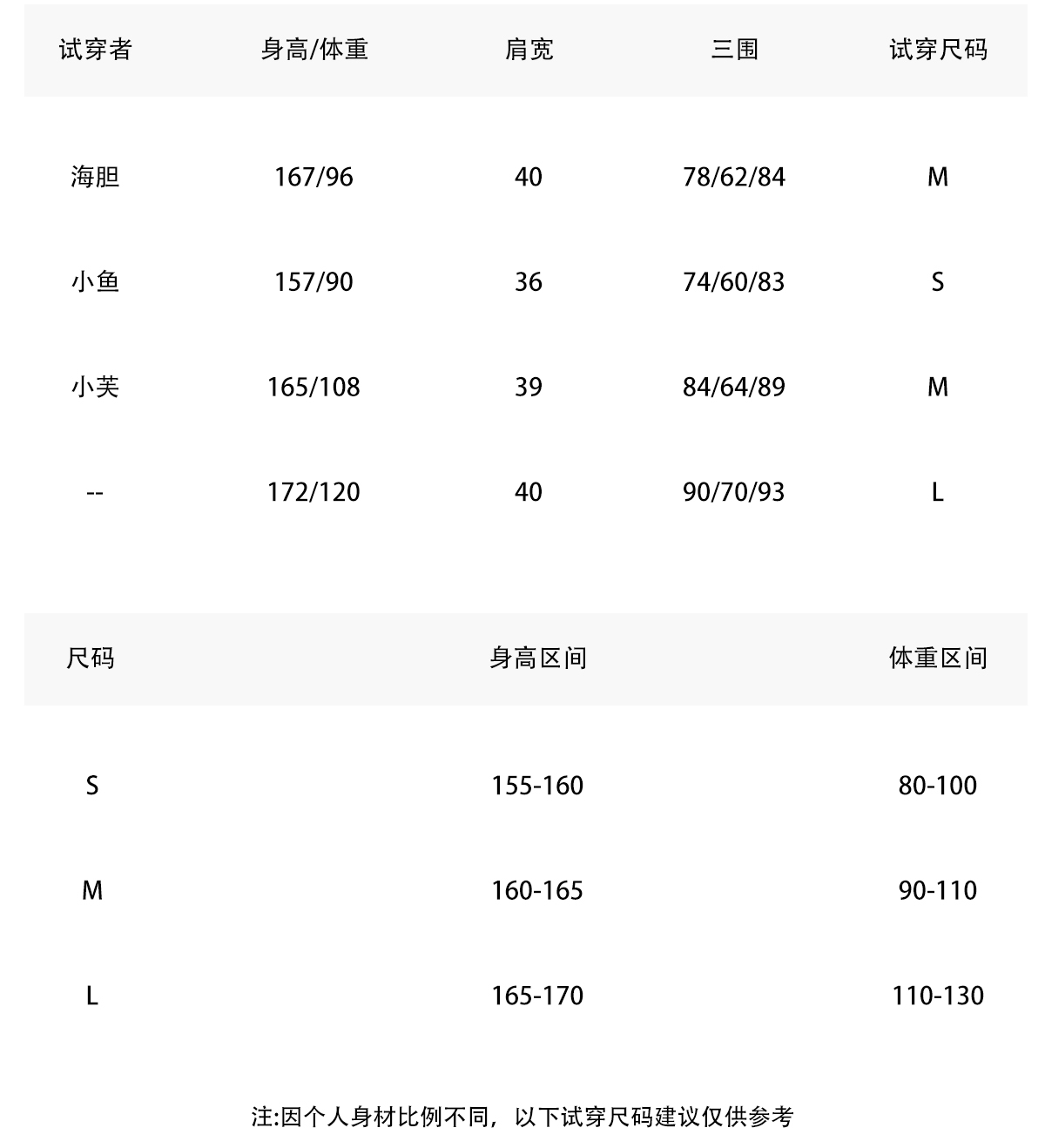Select the 172/120 height/weight entry

[x=313, y=492]
